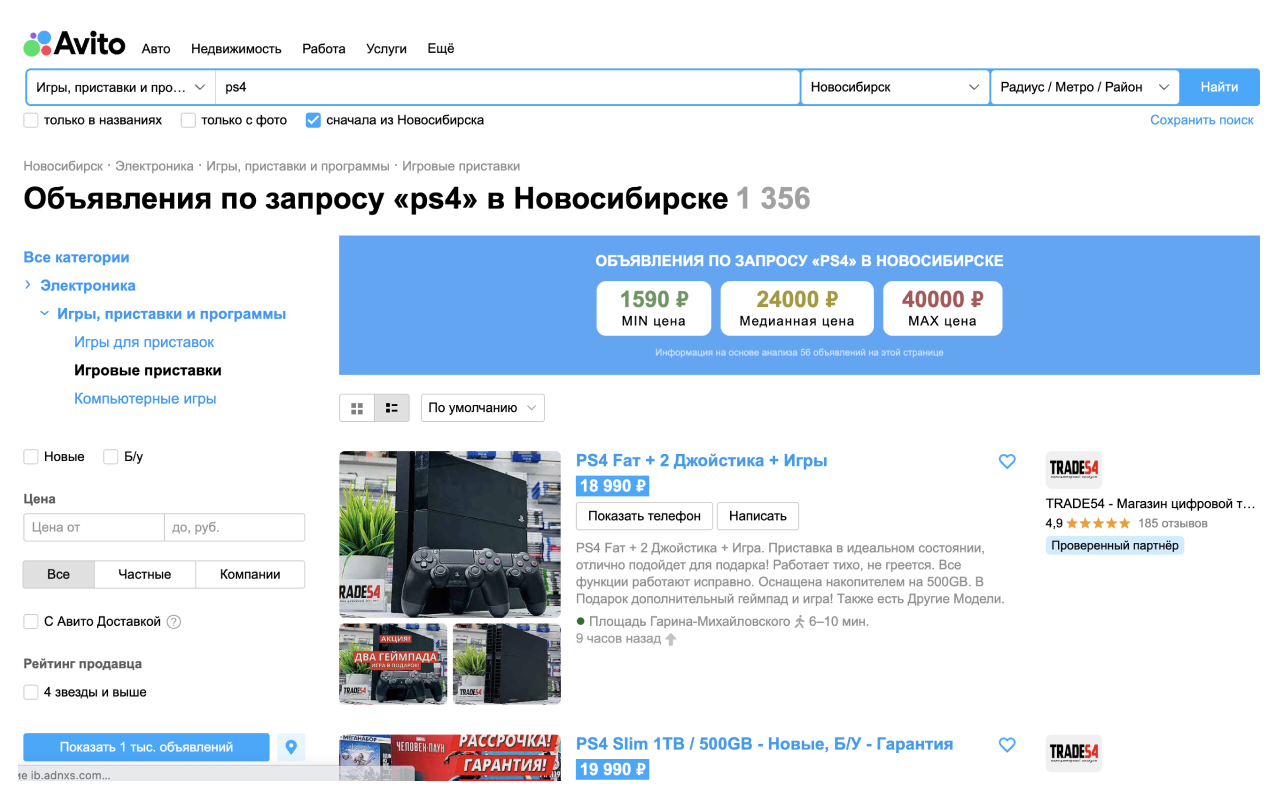Open 'Услуги' top navigation item

(x=386, y=48)
